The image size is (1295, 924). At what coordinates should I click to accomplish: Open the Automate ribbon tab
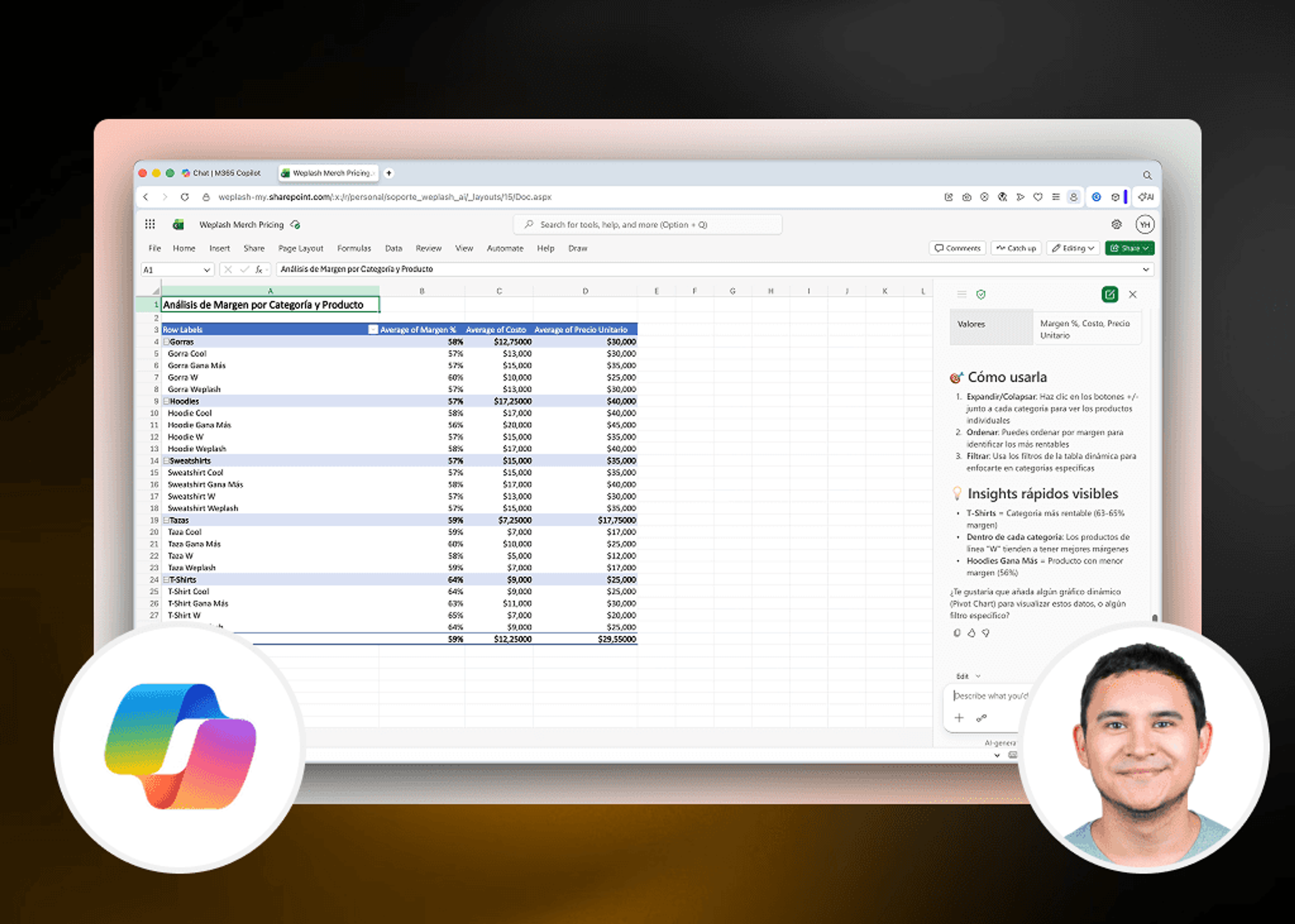pos(505,248)
